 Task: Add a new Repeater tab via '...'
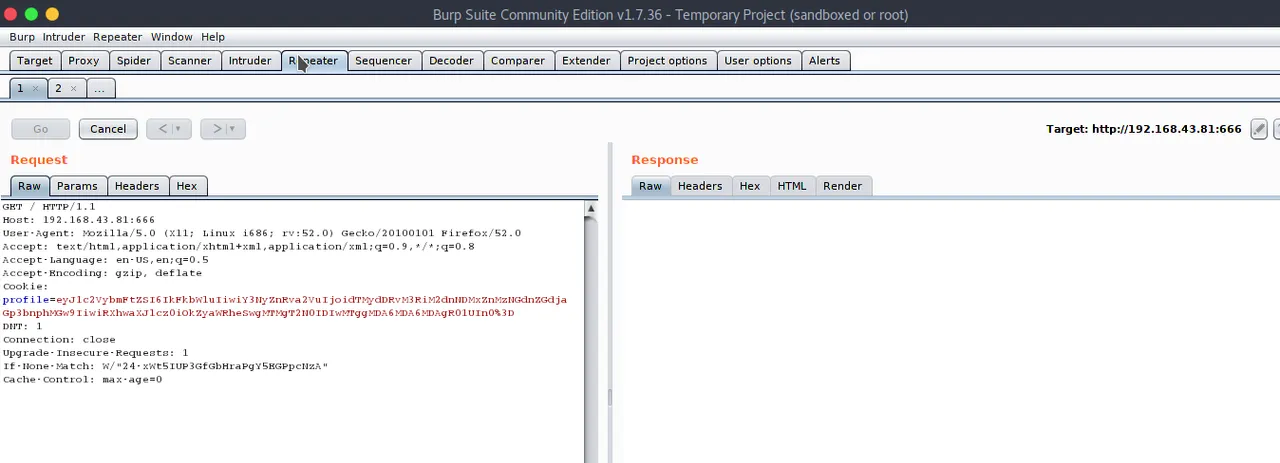pyautogui.click(x=99, y=88)
